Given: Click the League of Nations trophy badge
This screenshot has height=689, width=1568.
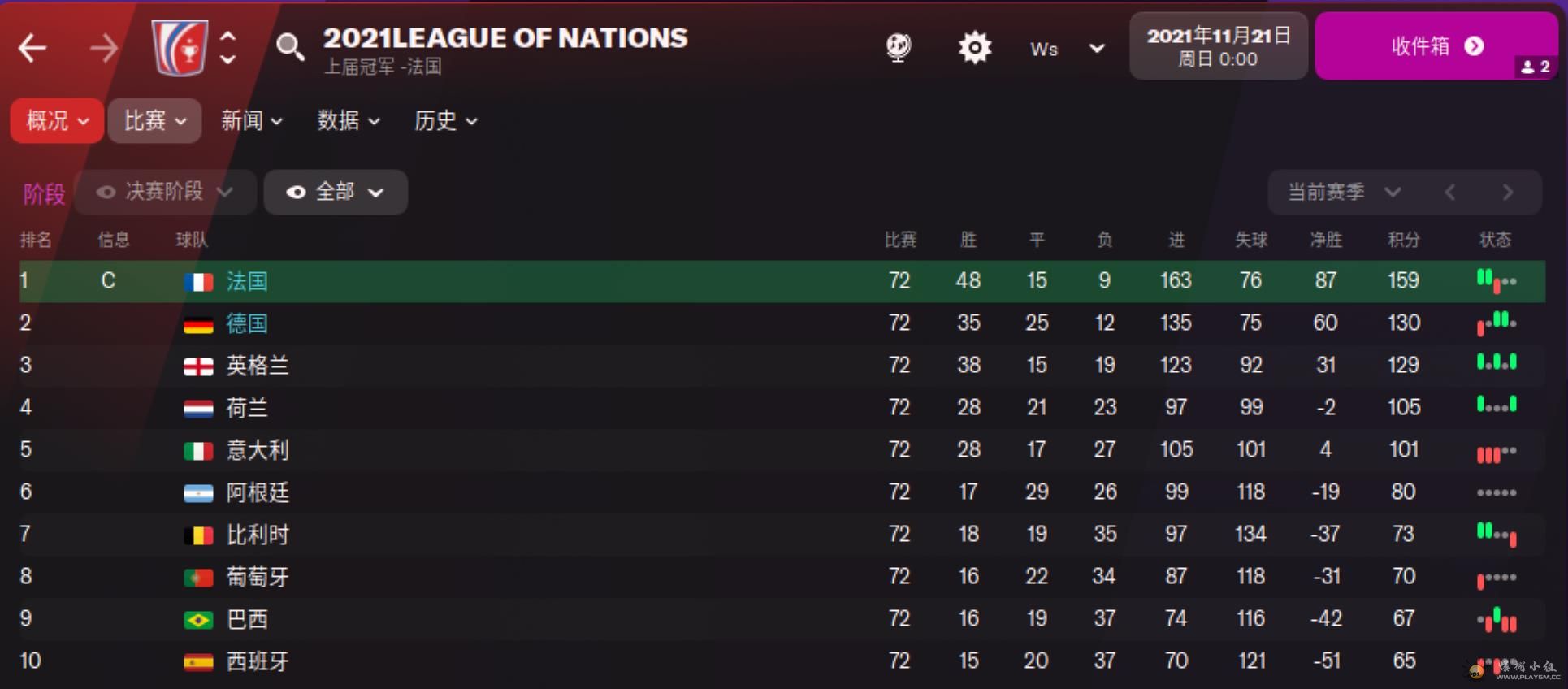Looking at the screenshot, I should [180, 48].
